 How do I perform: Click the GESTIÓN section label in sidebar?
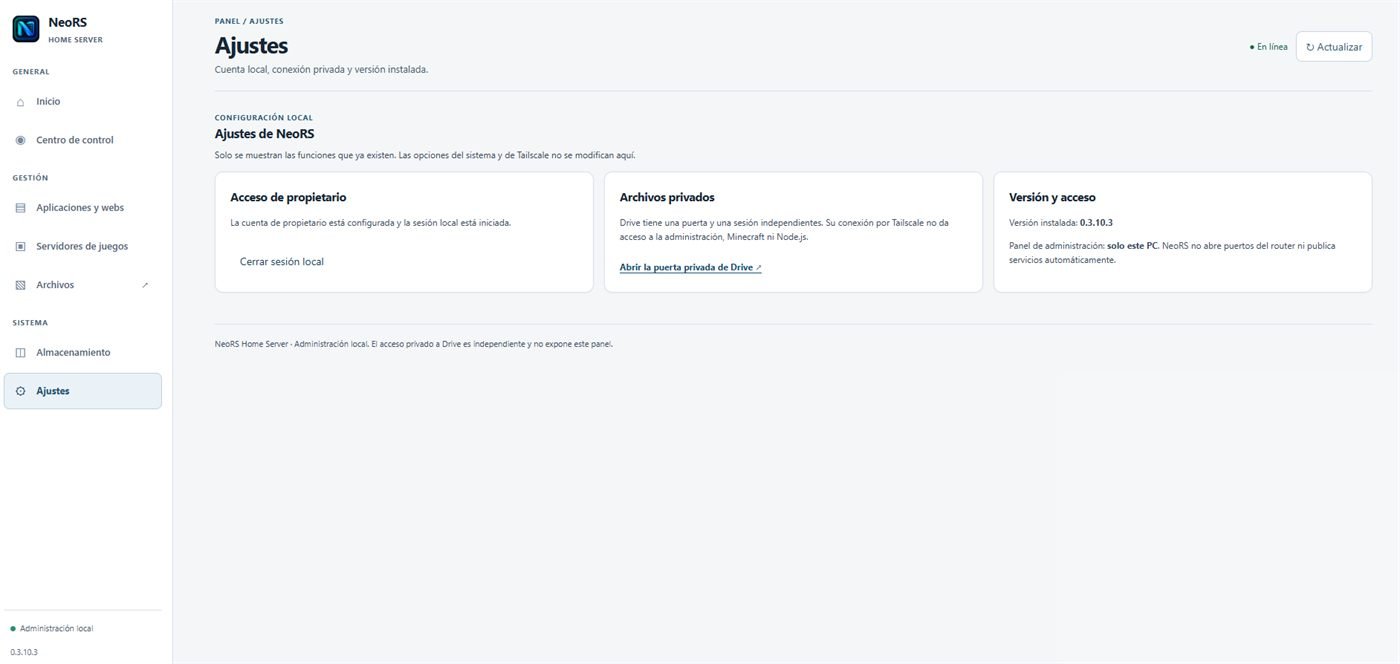point(30,178)
